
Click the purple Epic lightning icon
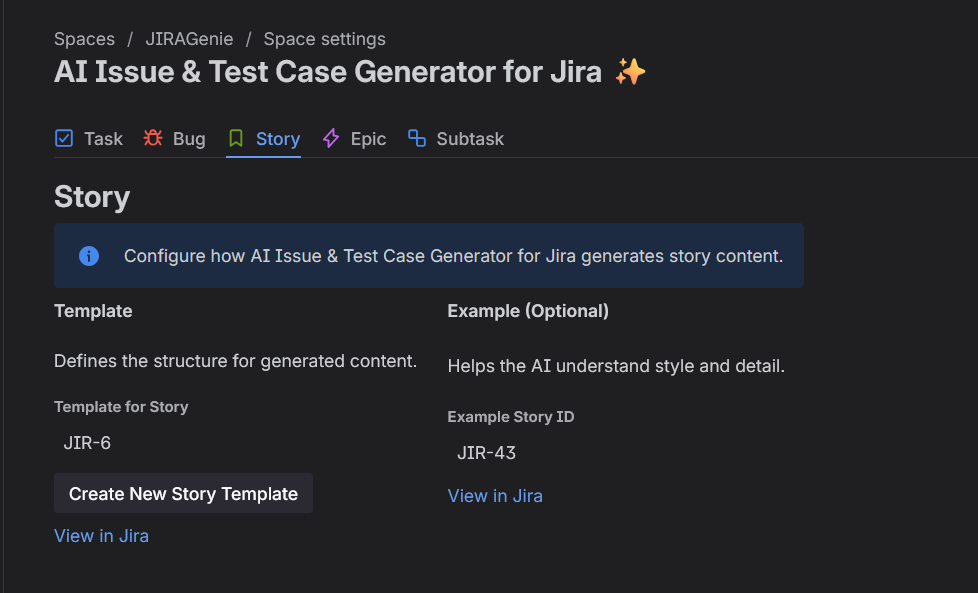click(330, 138)
